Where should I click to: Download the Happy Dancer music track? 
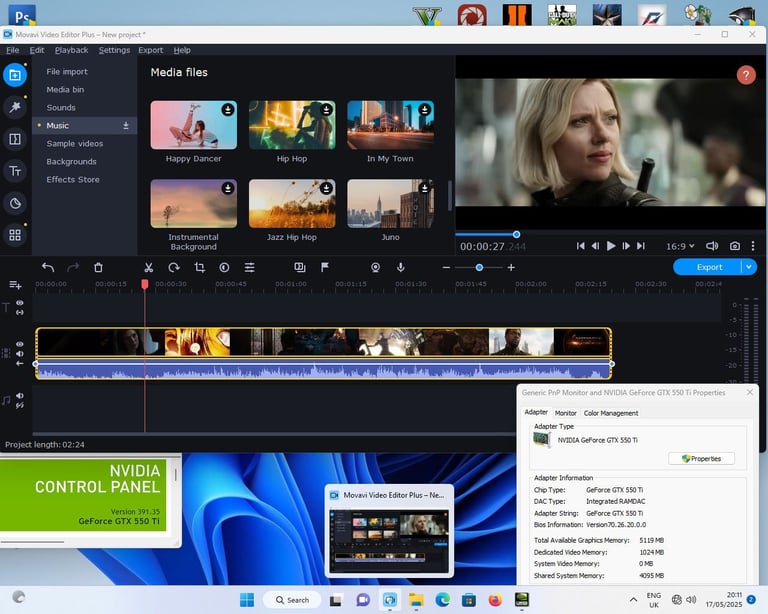point(228,110)
